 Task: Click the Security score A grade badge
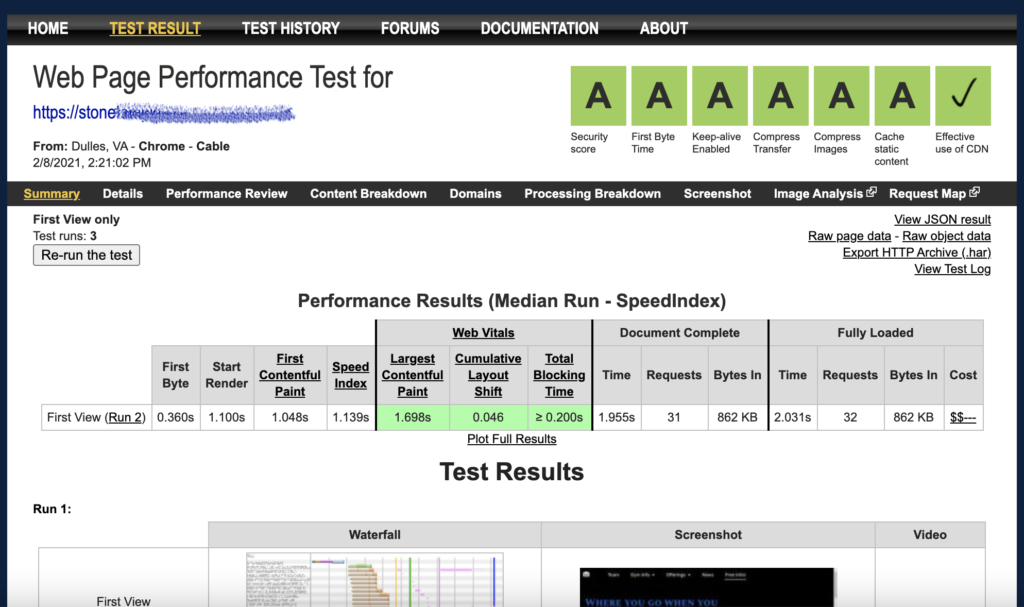point(597,95)
